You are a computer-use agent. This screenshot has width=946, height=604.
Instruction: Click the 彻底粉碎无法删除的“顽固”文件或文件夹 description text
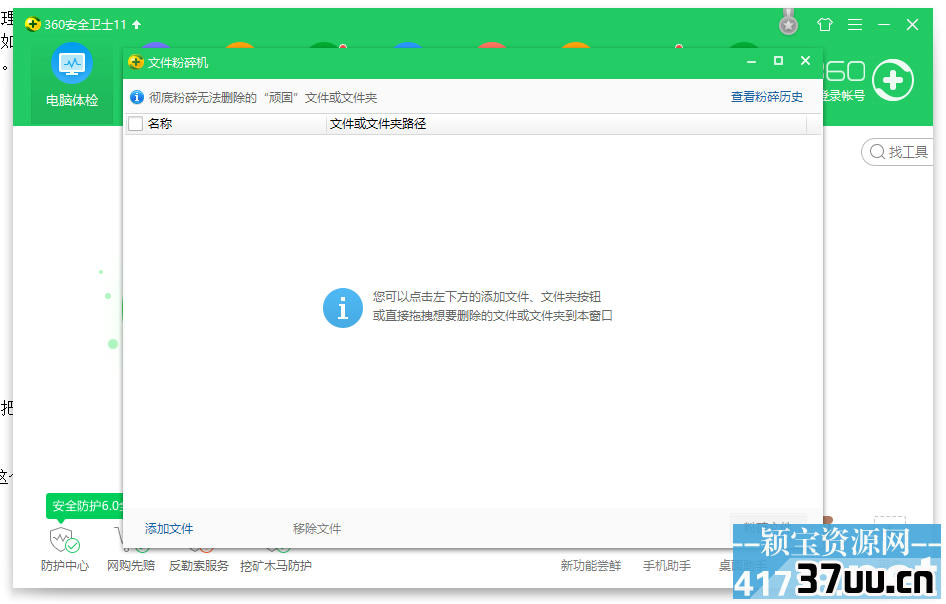point(263,98)
